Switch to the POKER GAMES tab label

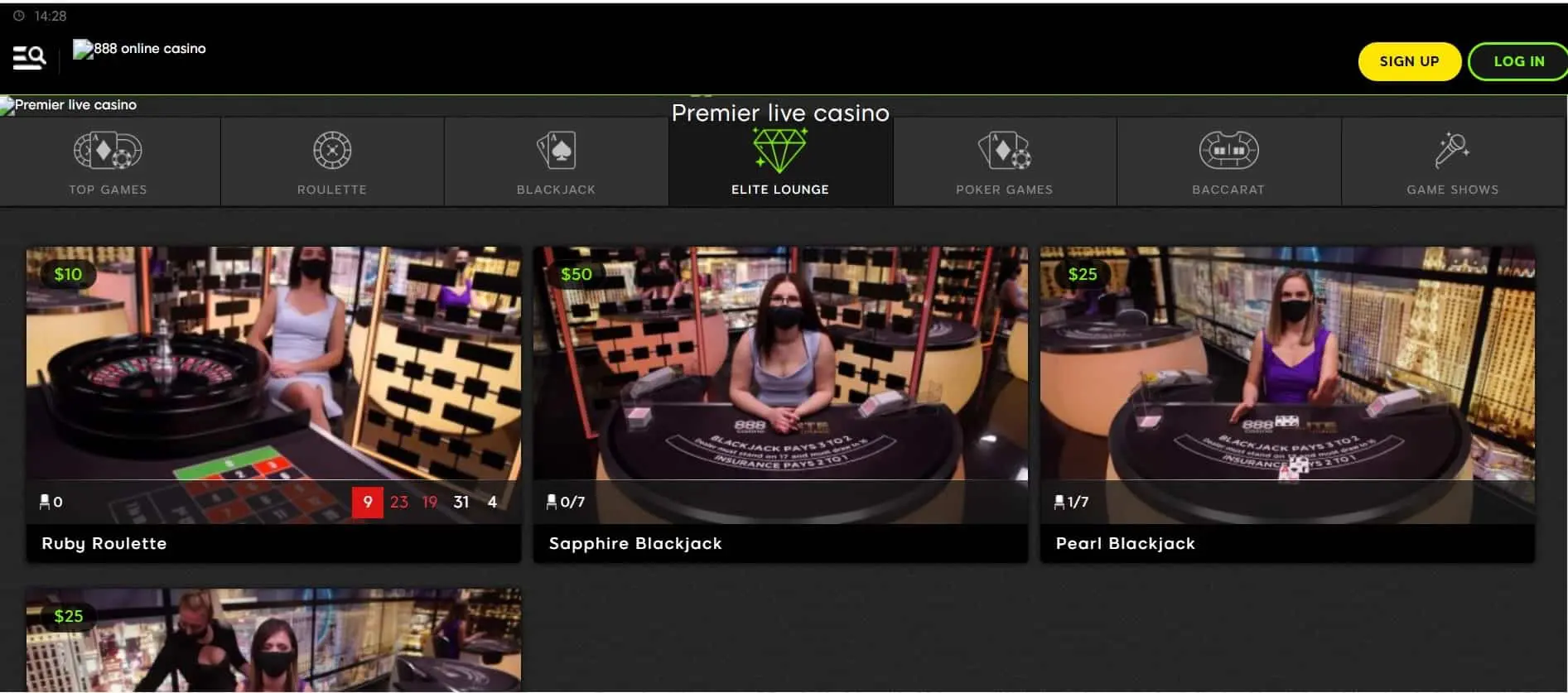click(1004, 190)
